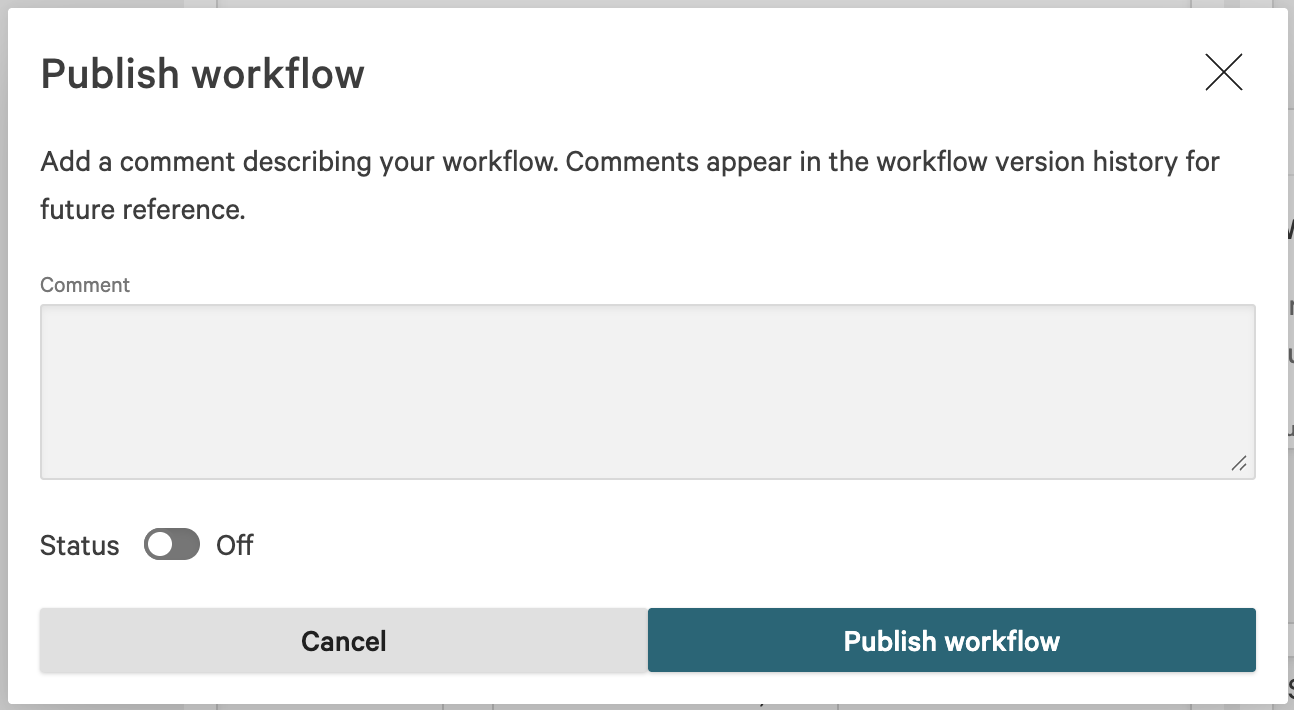Click the teal Publish workflow button

pyautogui.click(x=951, y=640)
